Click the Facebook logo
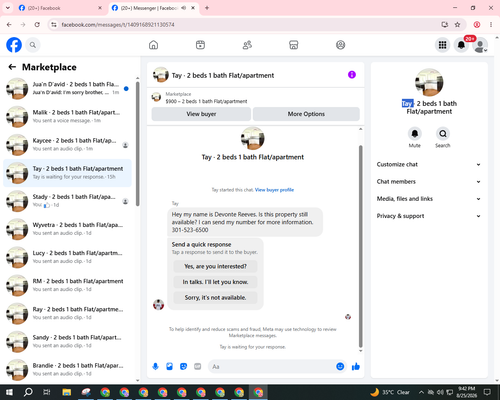Image resolution: width=500 pixels, height=400 pixels. tap(14, 45)
